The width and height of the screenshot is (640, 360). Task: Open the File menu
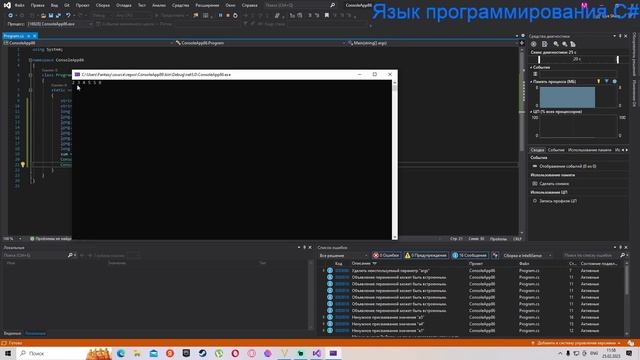(19, 5)
